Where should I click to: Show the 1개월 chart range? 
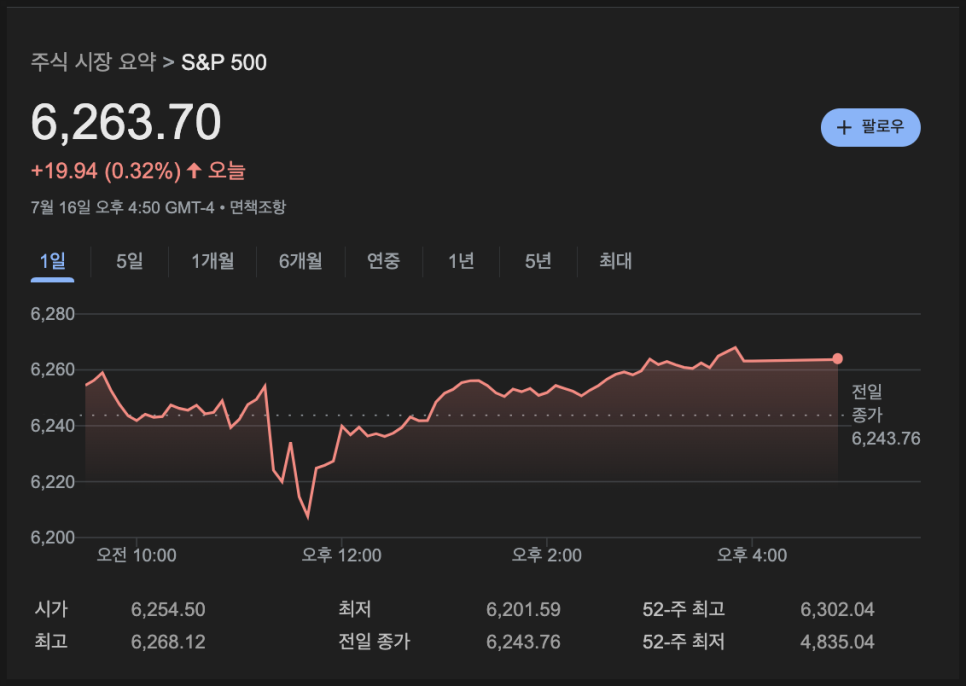click(213, 261)
